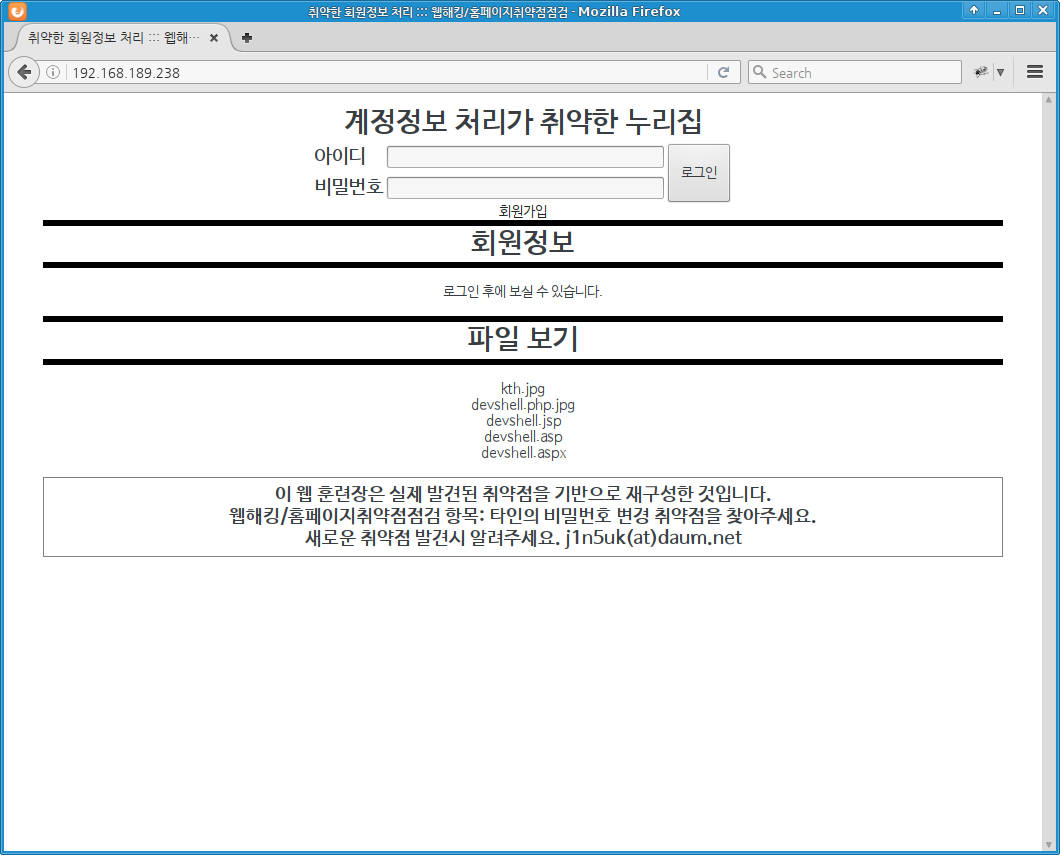Screen dimensions: 1060x855
Task: Click the page's vertical scrollbar track
Action: [x=1049, y=473]
